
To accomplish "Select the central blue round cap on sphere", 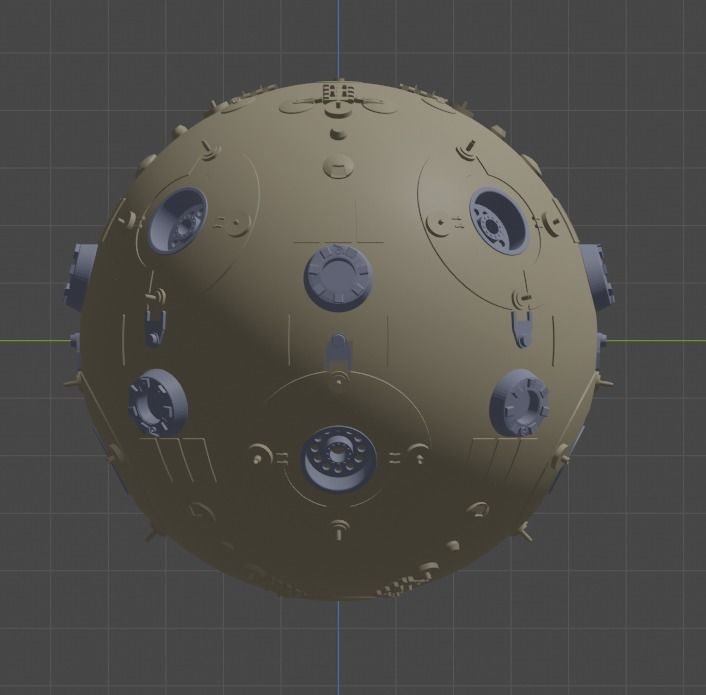I will [339, 278].
